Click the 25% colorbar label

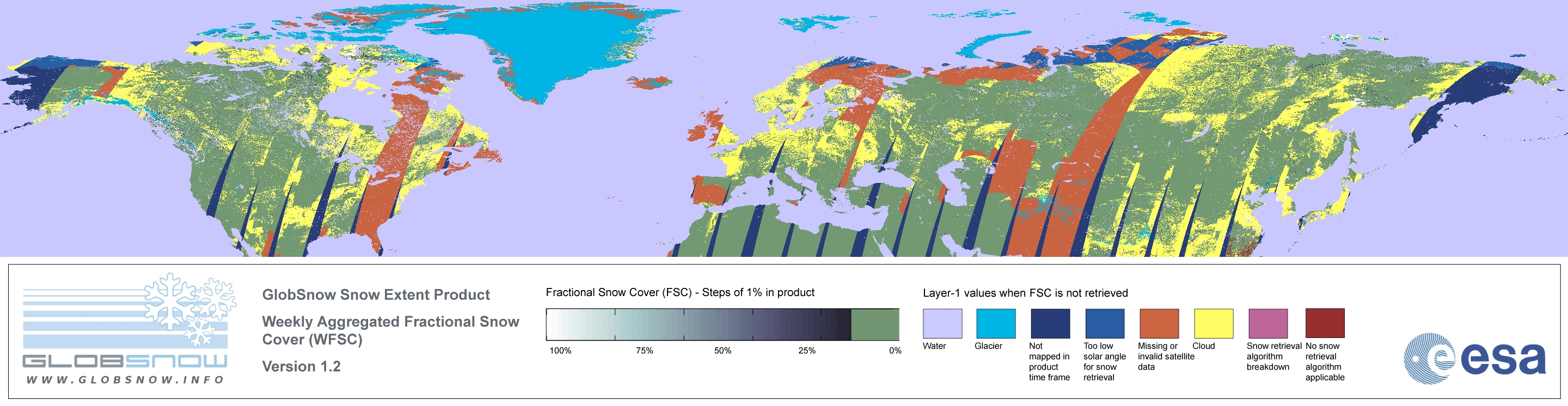click(x=806, y=350)
